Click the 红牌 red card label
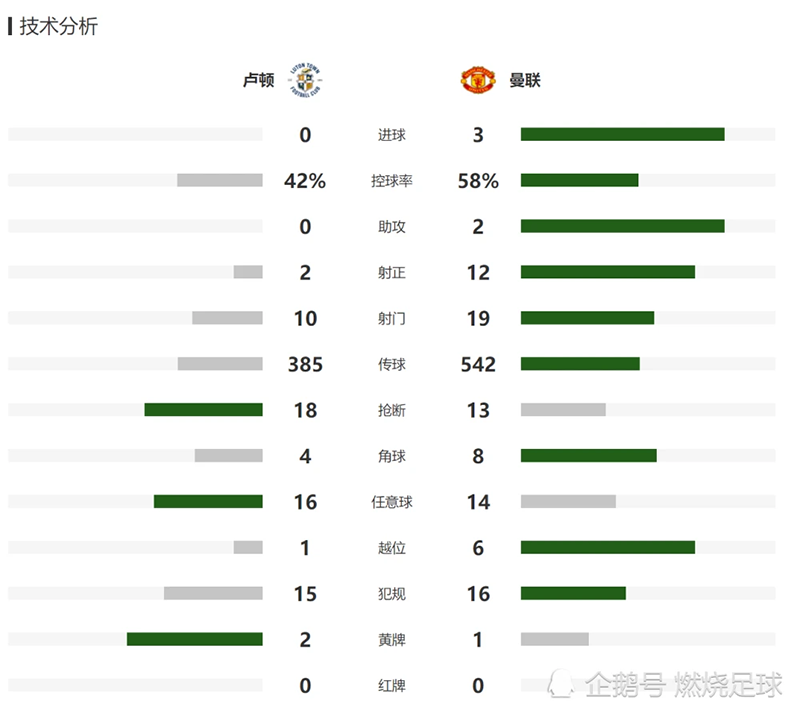 coord(391,685)
